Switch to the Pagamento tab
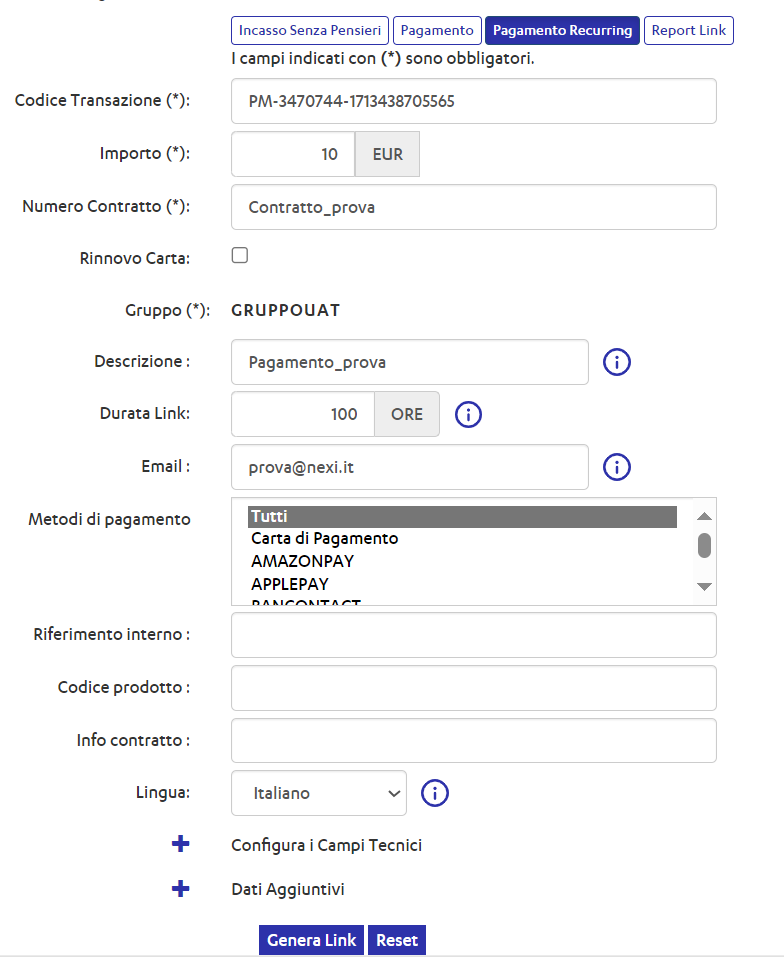This screenshot has height=957, width=784. click(437, 31)
